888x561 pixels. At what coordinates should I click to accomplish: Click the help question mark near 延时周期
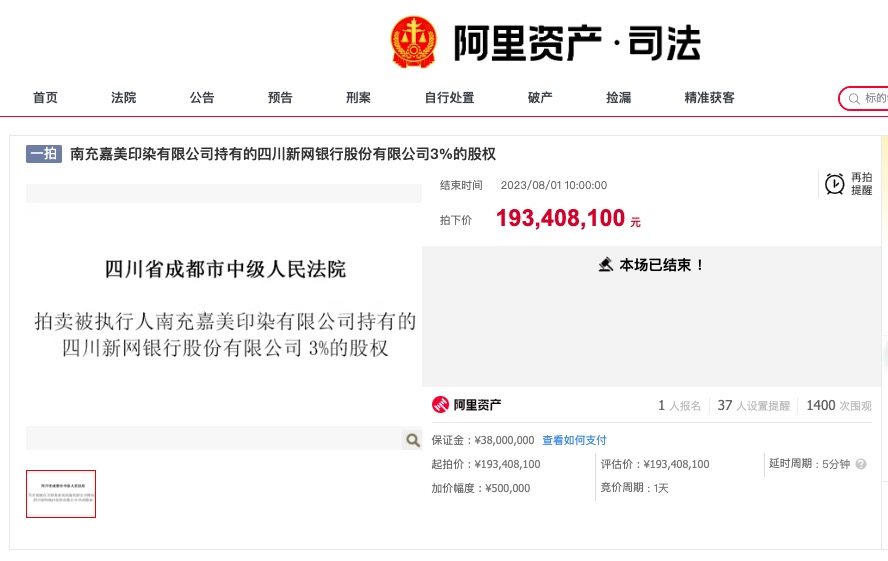pyautogui.click(x=861, y=464)
